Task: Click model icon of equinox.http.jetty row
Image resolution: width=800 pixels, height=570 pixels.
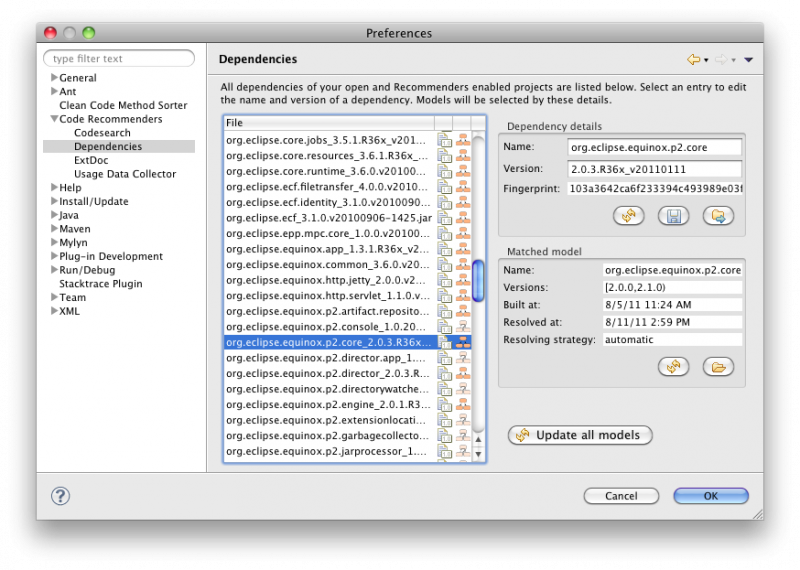Action: click(x=463, y=280)
